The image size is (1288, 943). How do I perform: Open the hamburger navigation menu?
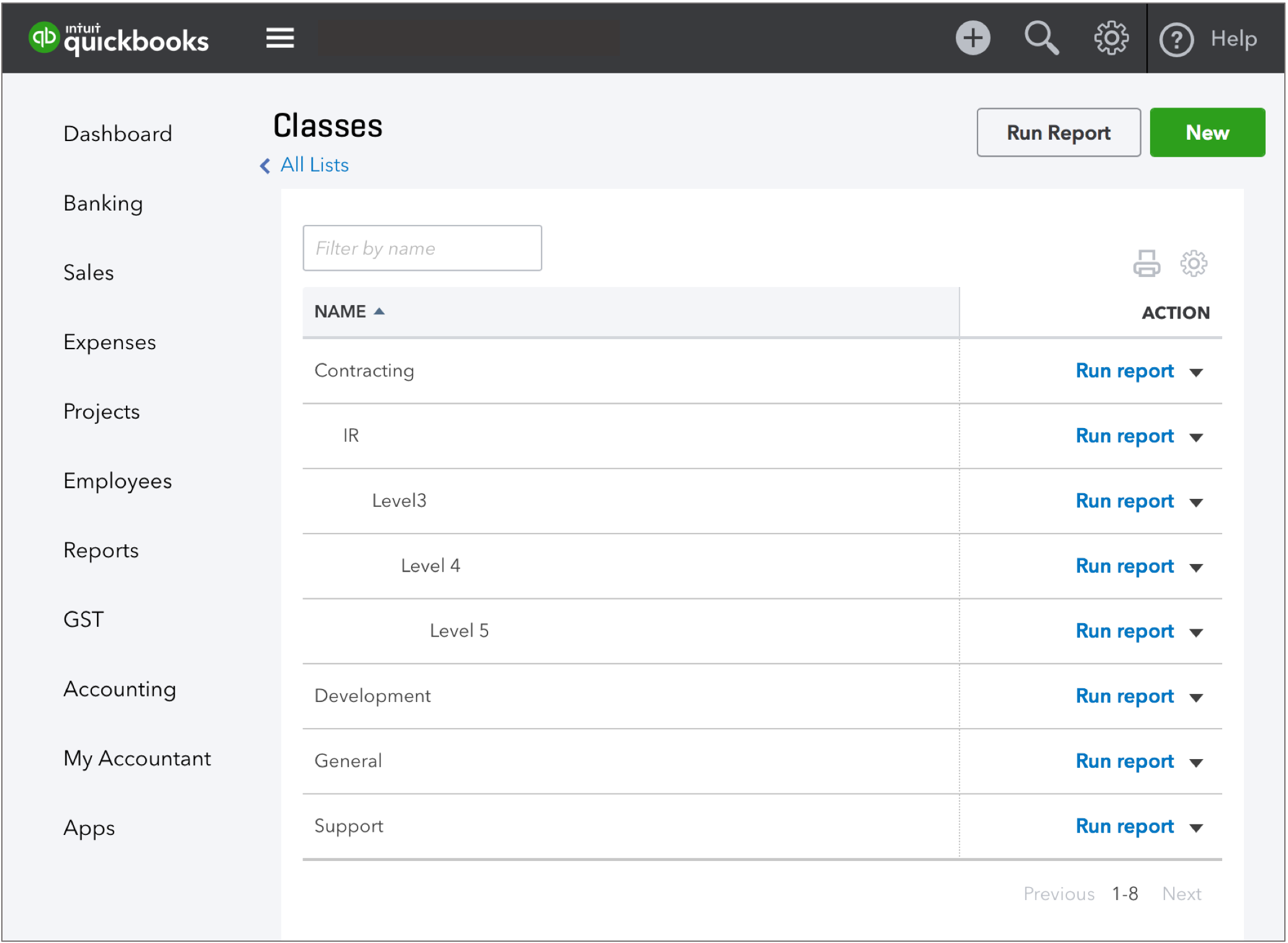click(280, 37)
